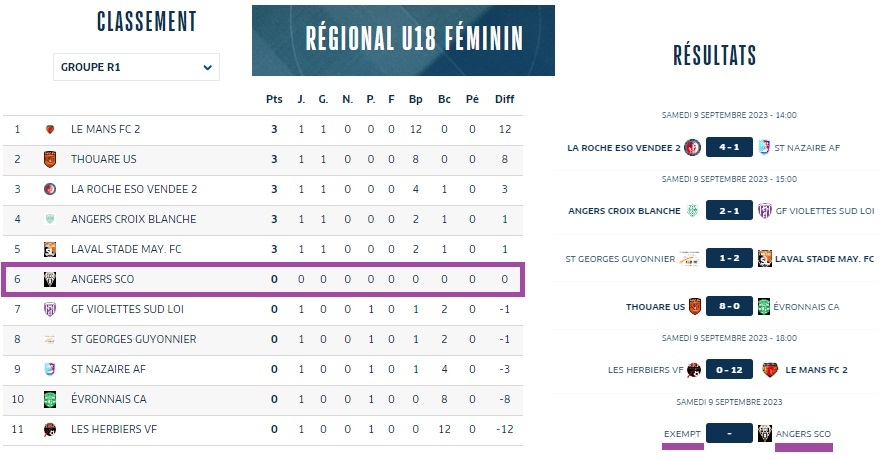The image size is (881, 460).
Task: Open the 8 - 0 Thouare score box
Action: click(729, 306)
